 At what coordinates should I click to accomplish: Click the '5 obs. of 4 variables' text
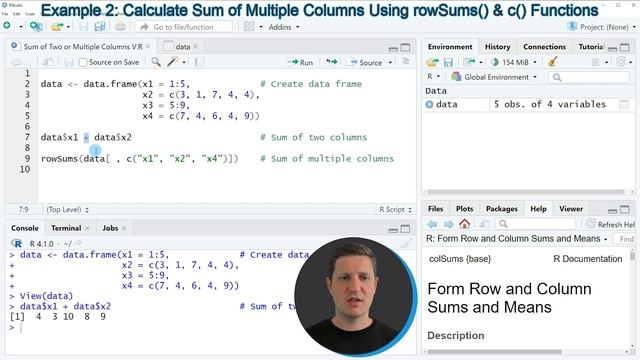coord(549,104)
